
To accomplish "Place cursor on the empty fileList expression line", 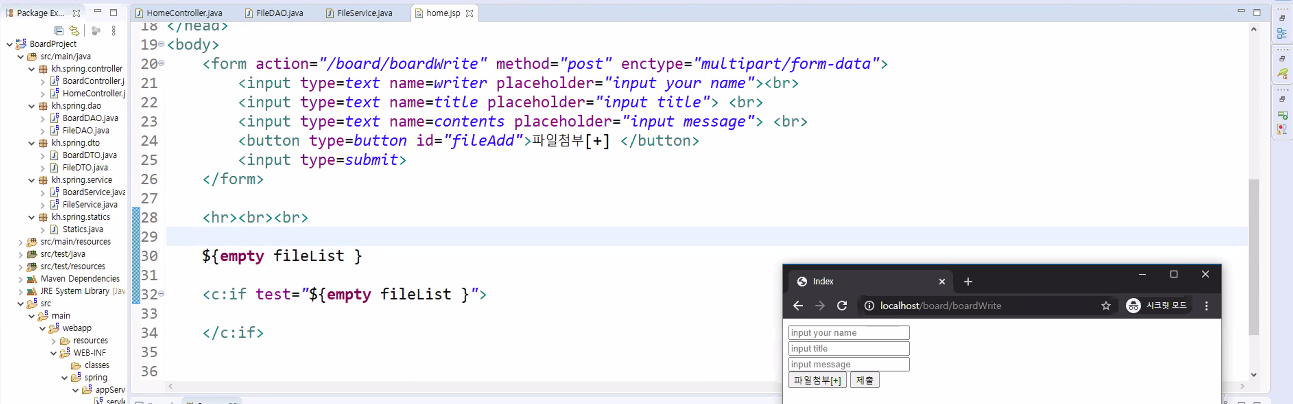I will pyautogui.click(x=281, y=256).
